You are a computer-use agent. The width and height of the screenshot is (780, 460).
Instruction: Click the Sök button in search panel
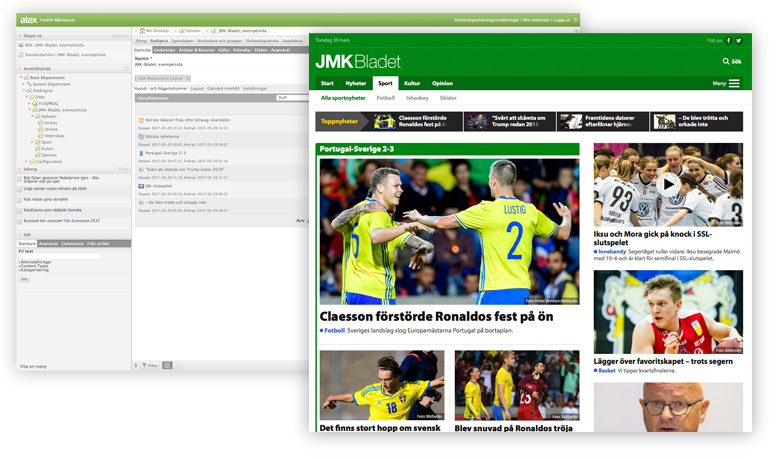(24, 279)
